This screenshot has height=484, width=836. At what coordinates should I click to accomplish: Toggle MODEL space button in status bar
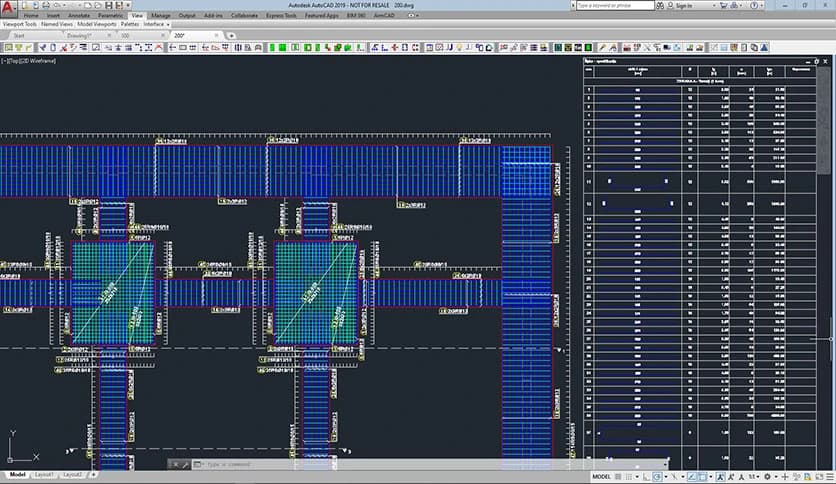tap(602, 476)
